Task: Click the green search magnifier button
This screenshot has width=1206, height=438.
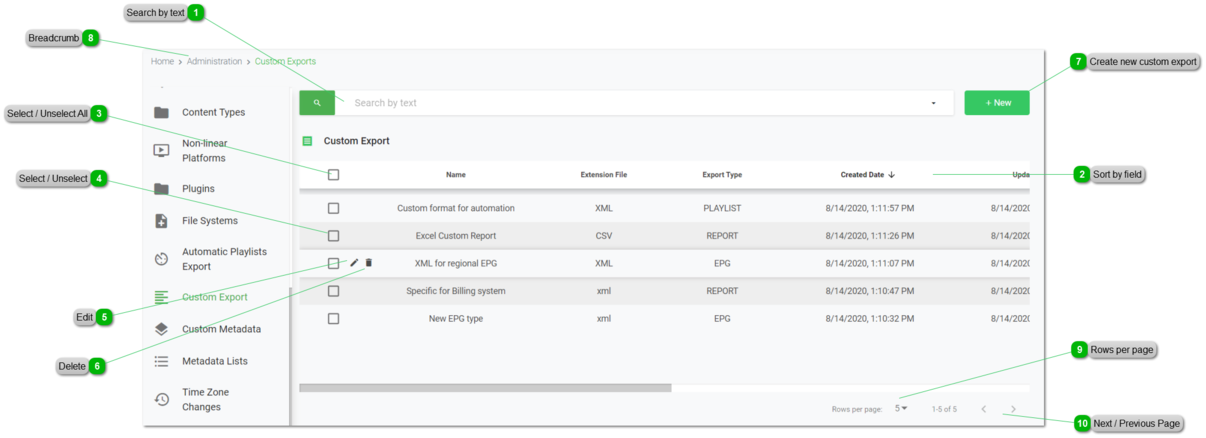Action: coord(317,103)
